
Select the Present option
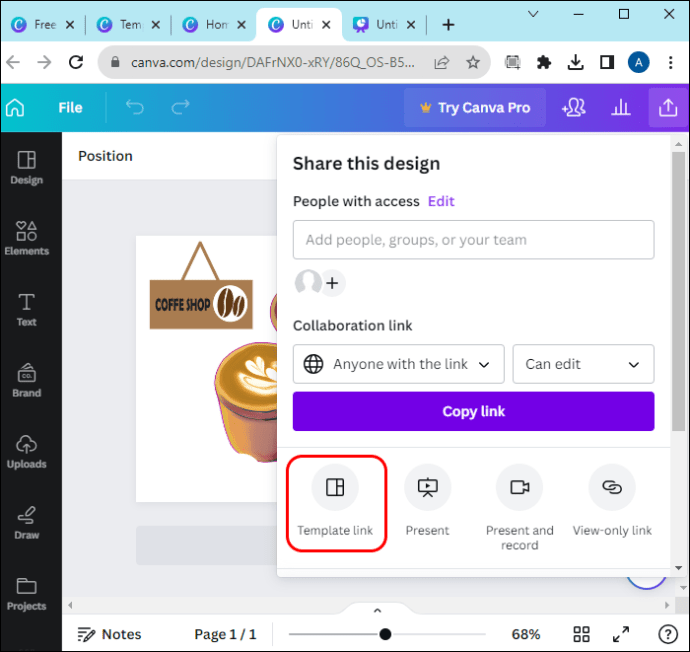[x=427, y=502]
